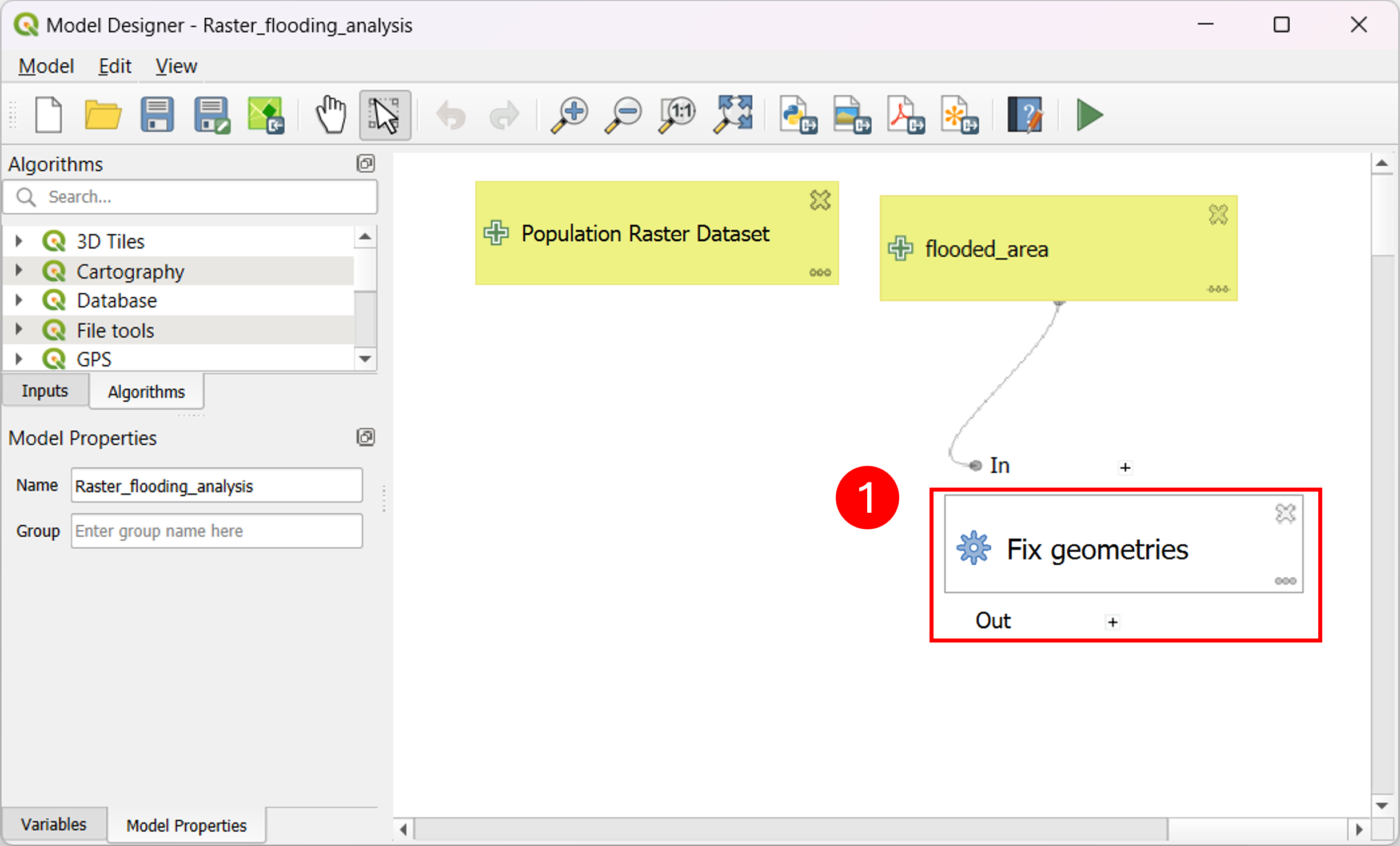This screenshot has width=1400, height=846.
Task: Expand the File tools group
Action: [x=19, y=329]
